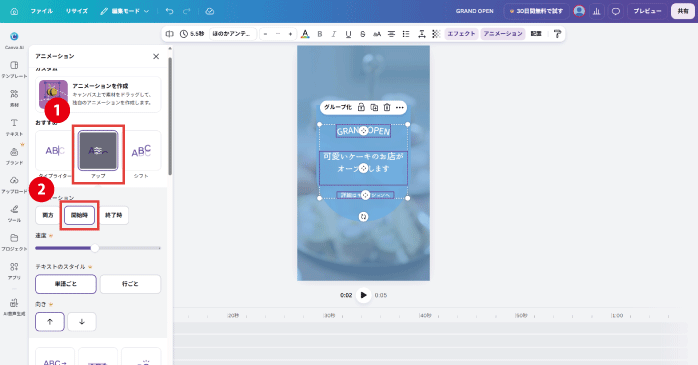Open the テンプレート sidebar panel
Screen dimensions: 698x365
14,69
